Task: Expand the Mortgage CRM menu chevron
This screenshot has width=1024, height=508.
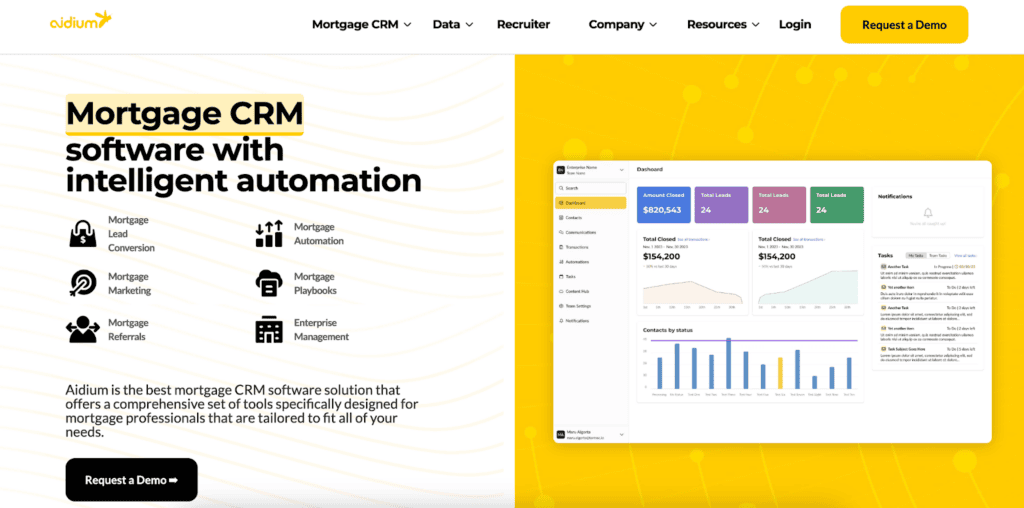Action: [x=408, y=25]
